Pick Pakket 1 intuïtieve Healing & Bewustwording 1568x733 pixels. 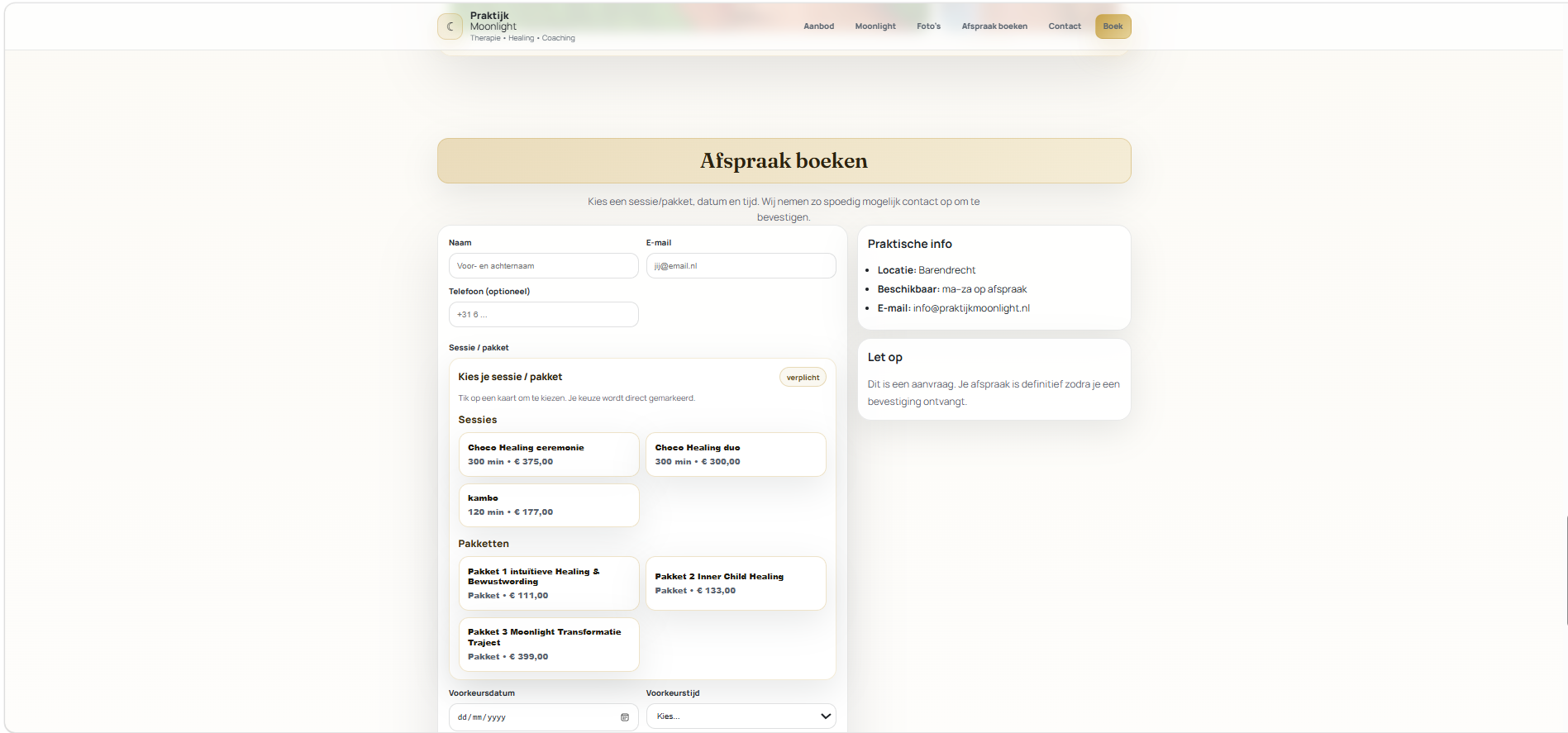click(549, 583)
